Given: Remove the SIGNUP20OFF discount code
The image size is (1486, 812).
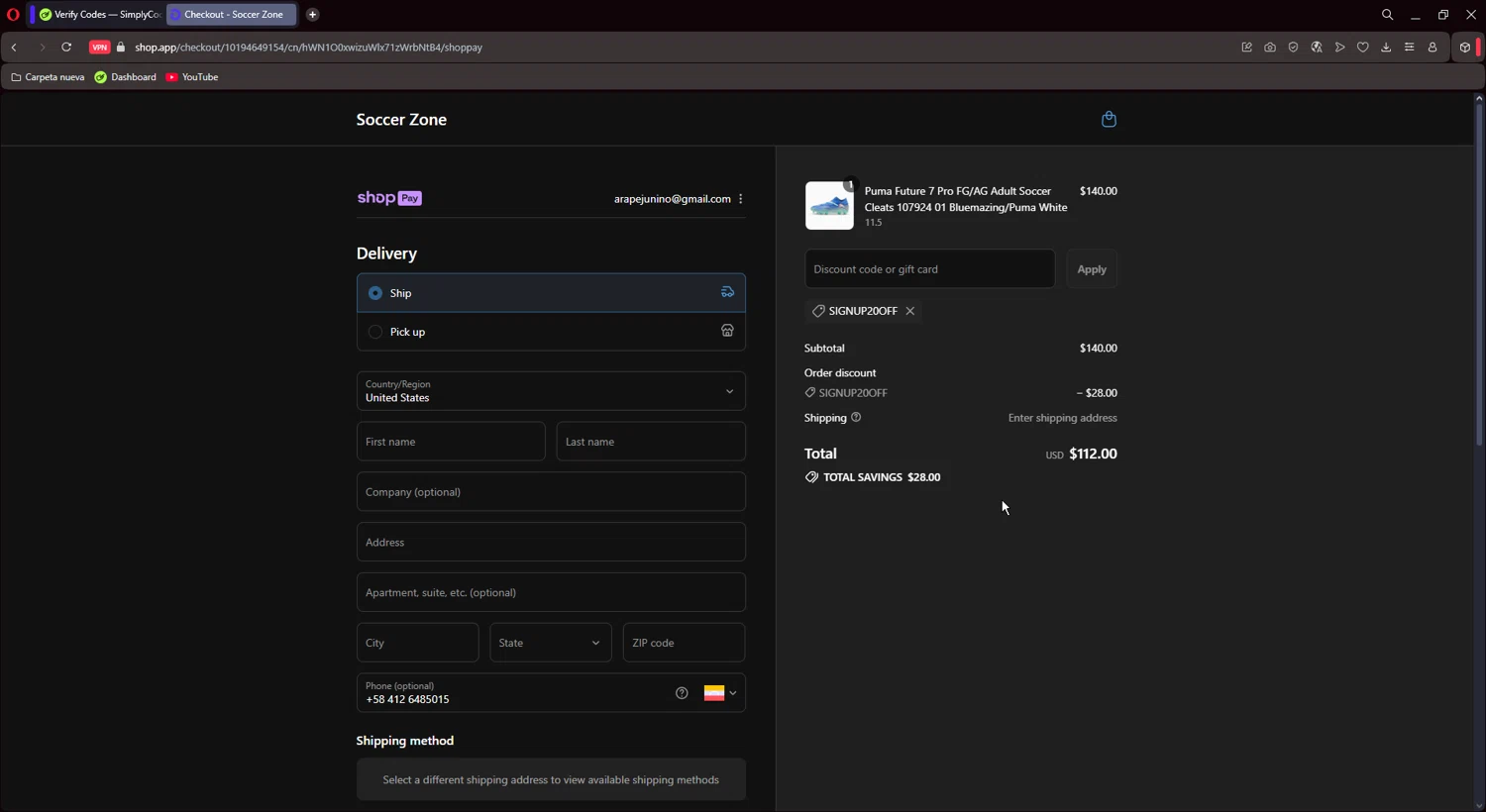Looking at the screenshot, I should pos(909,311).
